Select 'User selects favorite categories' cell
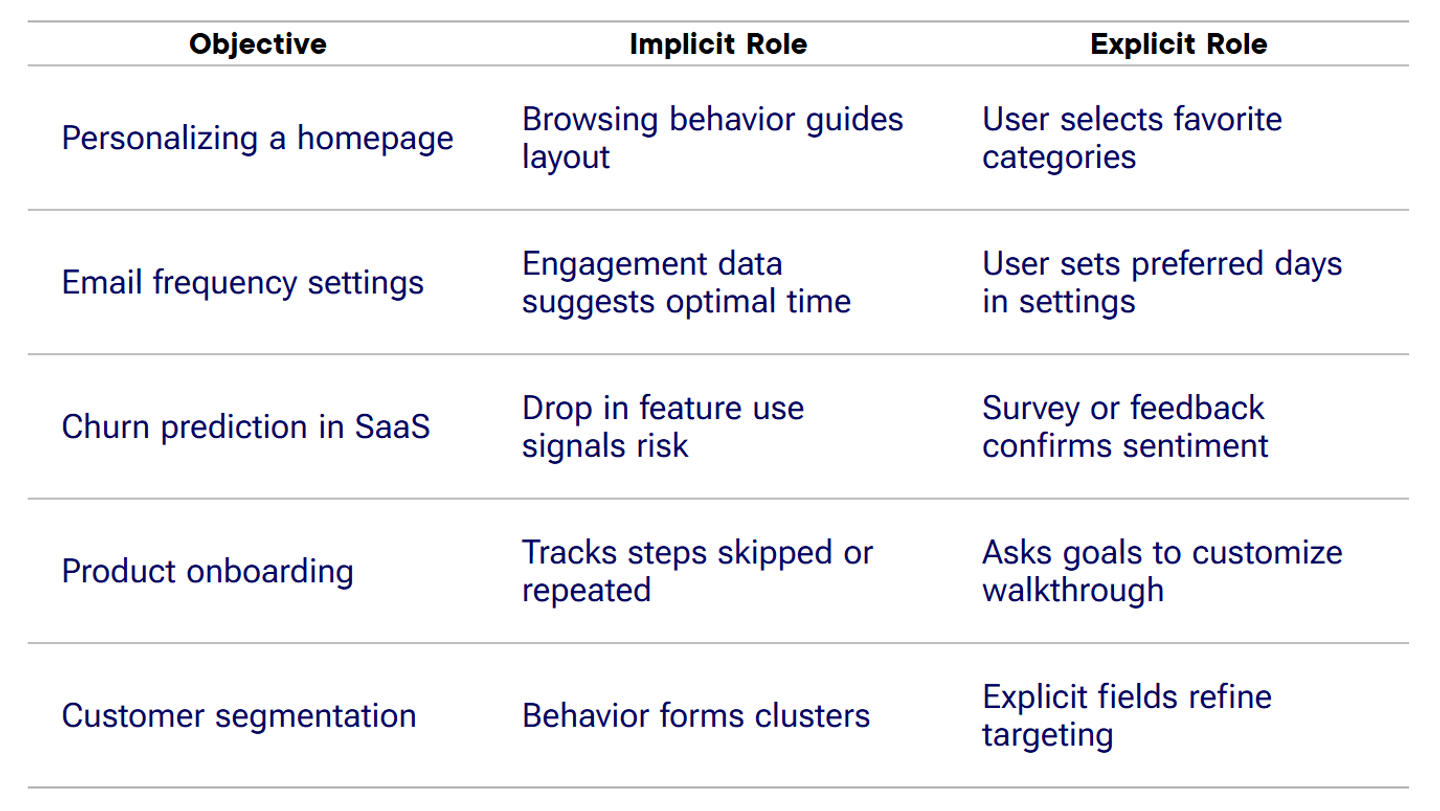Viewport: 1440px width, 811px height. click(x=1131, y=138)
